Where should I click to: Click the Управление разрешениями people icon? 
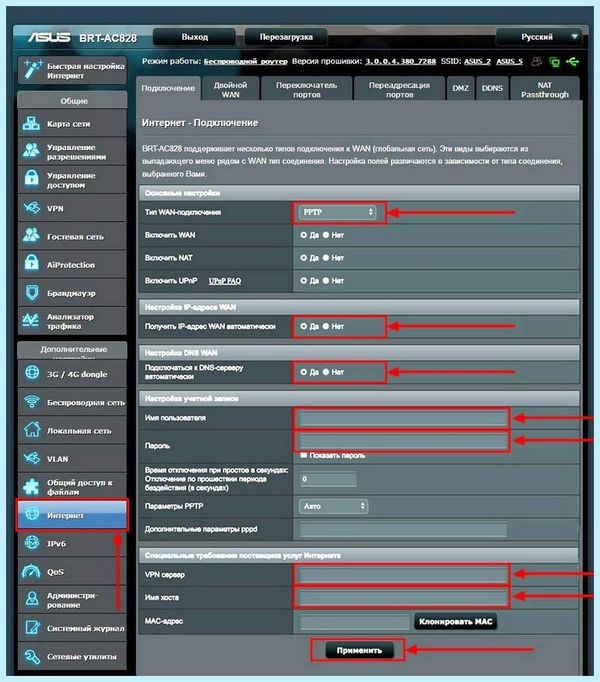(x=31, y=151)
